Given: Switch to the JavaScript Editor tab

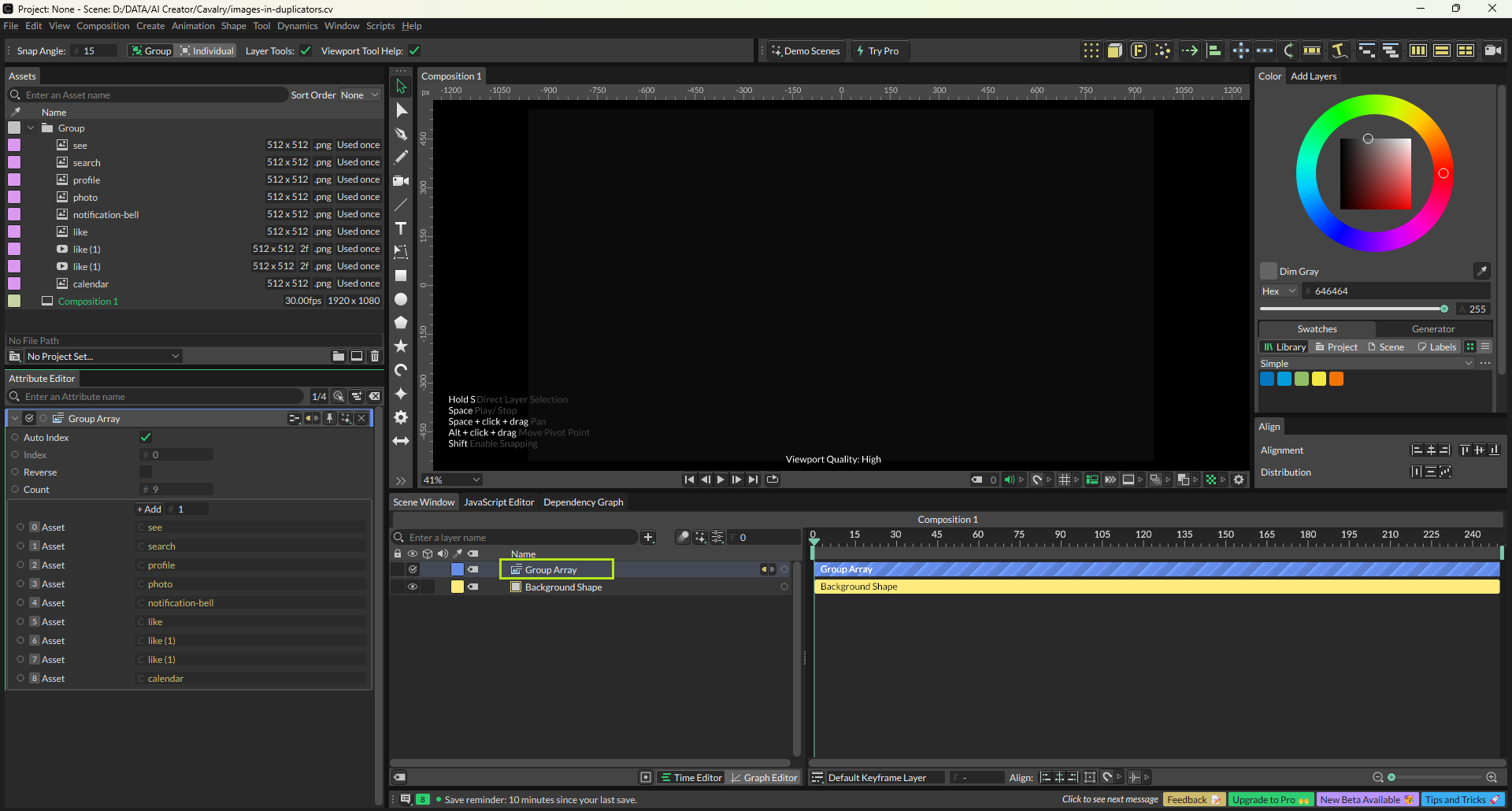Looking at the screenshot, I should (x=498, y=502).
